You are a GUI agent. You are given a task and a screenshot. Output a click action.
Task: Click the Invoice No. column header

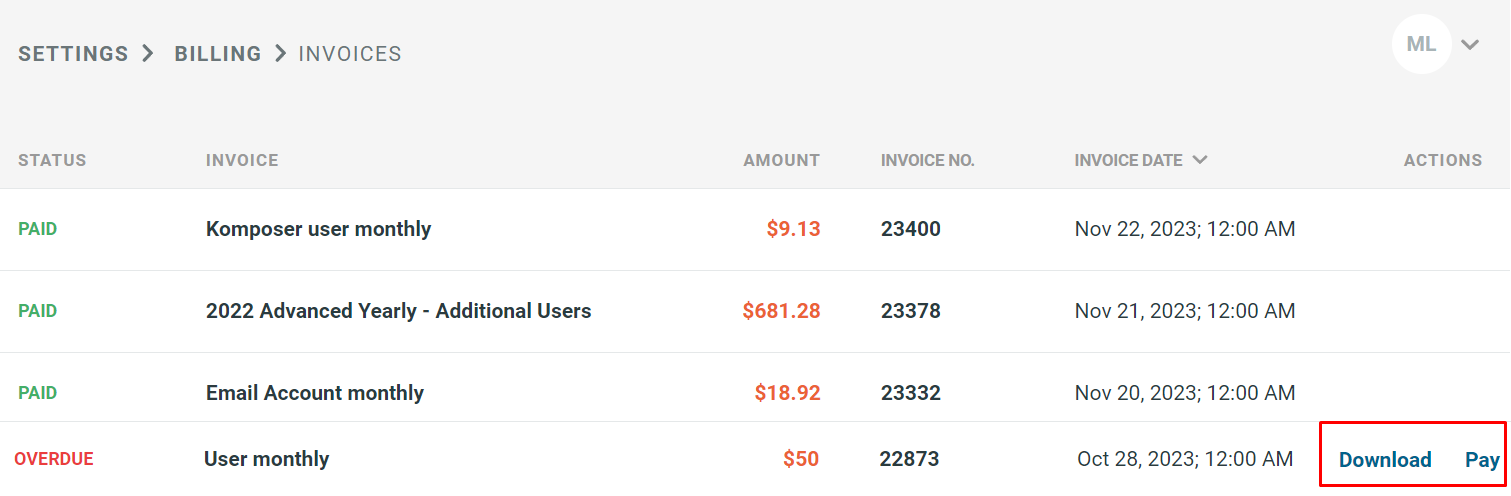(928, 160)
